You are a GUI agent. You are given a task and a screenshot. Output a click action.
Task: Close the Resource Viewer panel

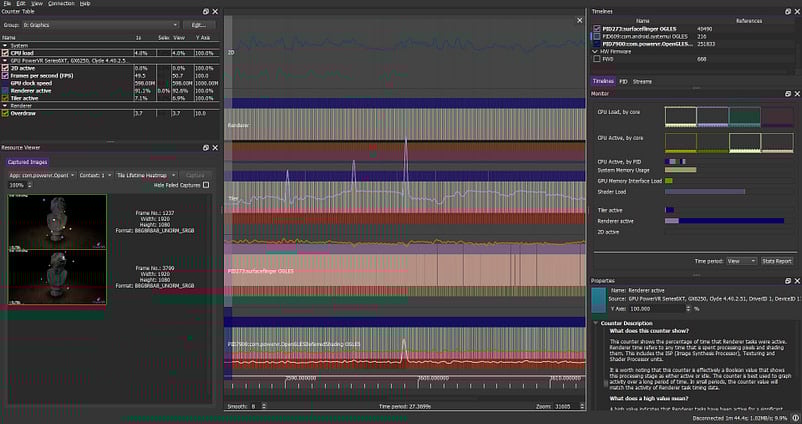pyautogui.click(x=215, y=147)
